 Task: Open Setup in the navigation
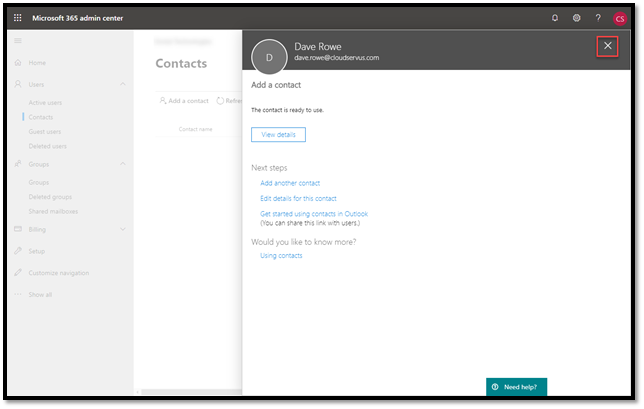point(37,251)
